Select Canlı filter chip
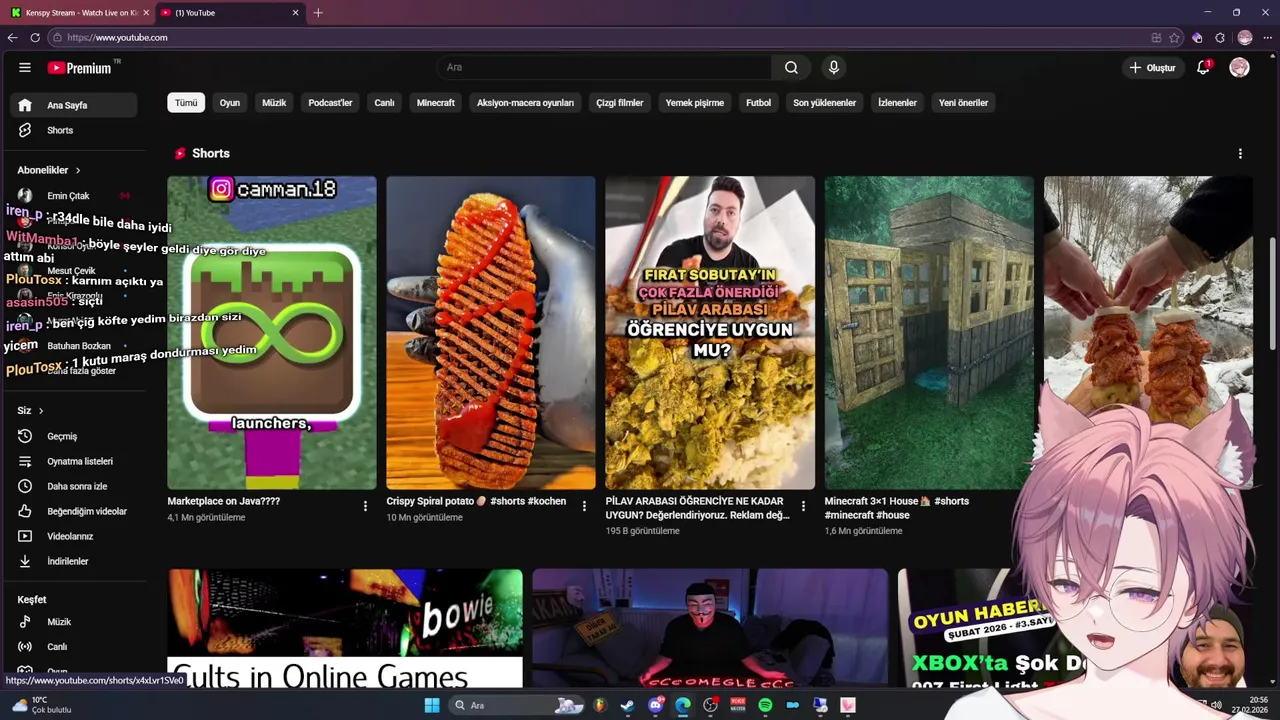This screenshot has width=1280, height=720. [x=384, y=102]
